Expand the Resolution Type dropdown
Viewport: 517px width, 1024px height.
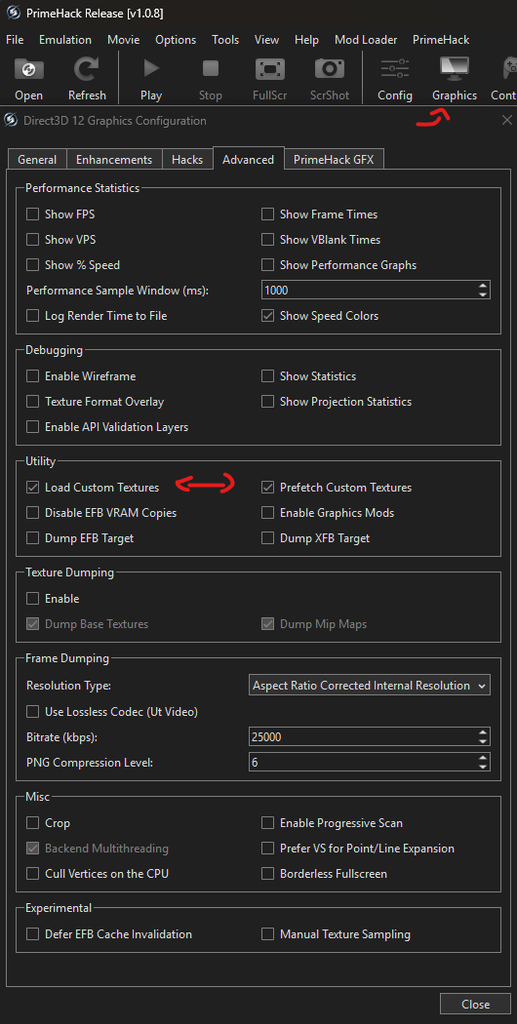point(369,686)
